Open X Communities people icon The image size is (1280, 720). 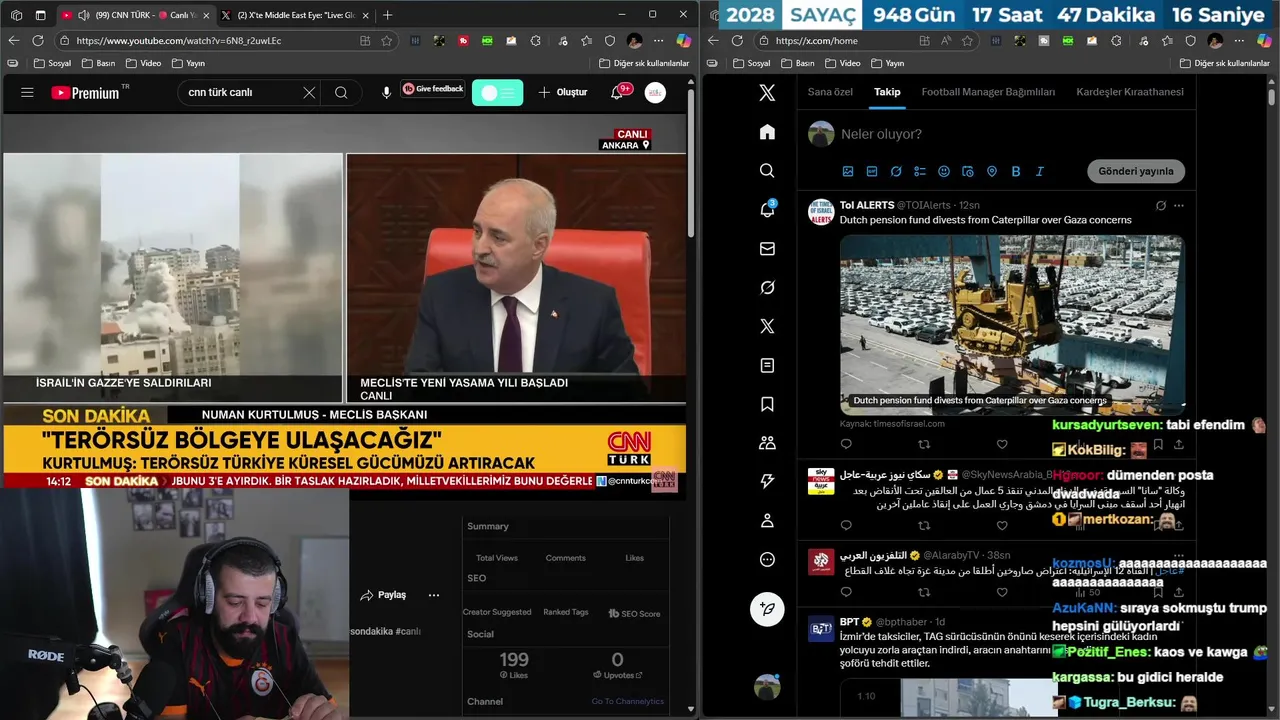pos(767,443)
